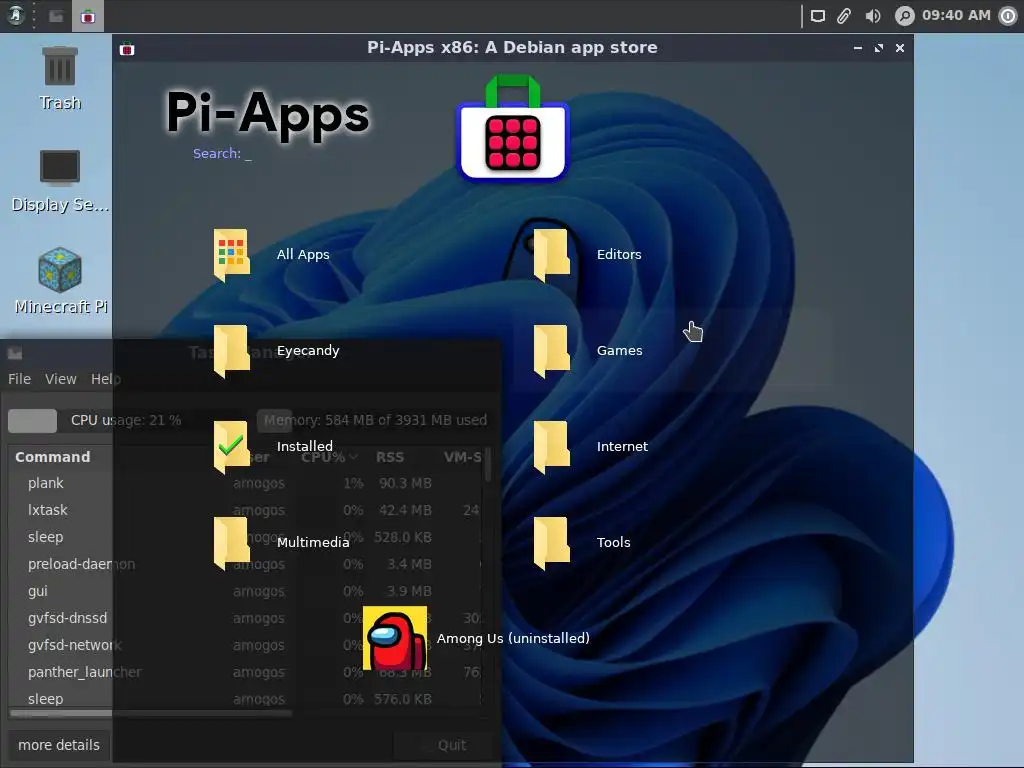Click the All Apps label
The height and width of the screenshot is (768, 1024).
303,255
